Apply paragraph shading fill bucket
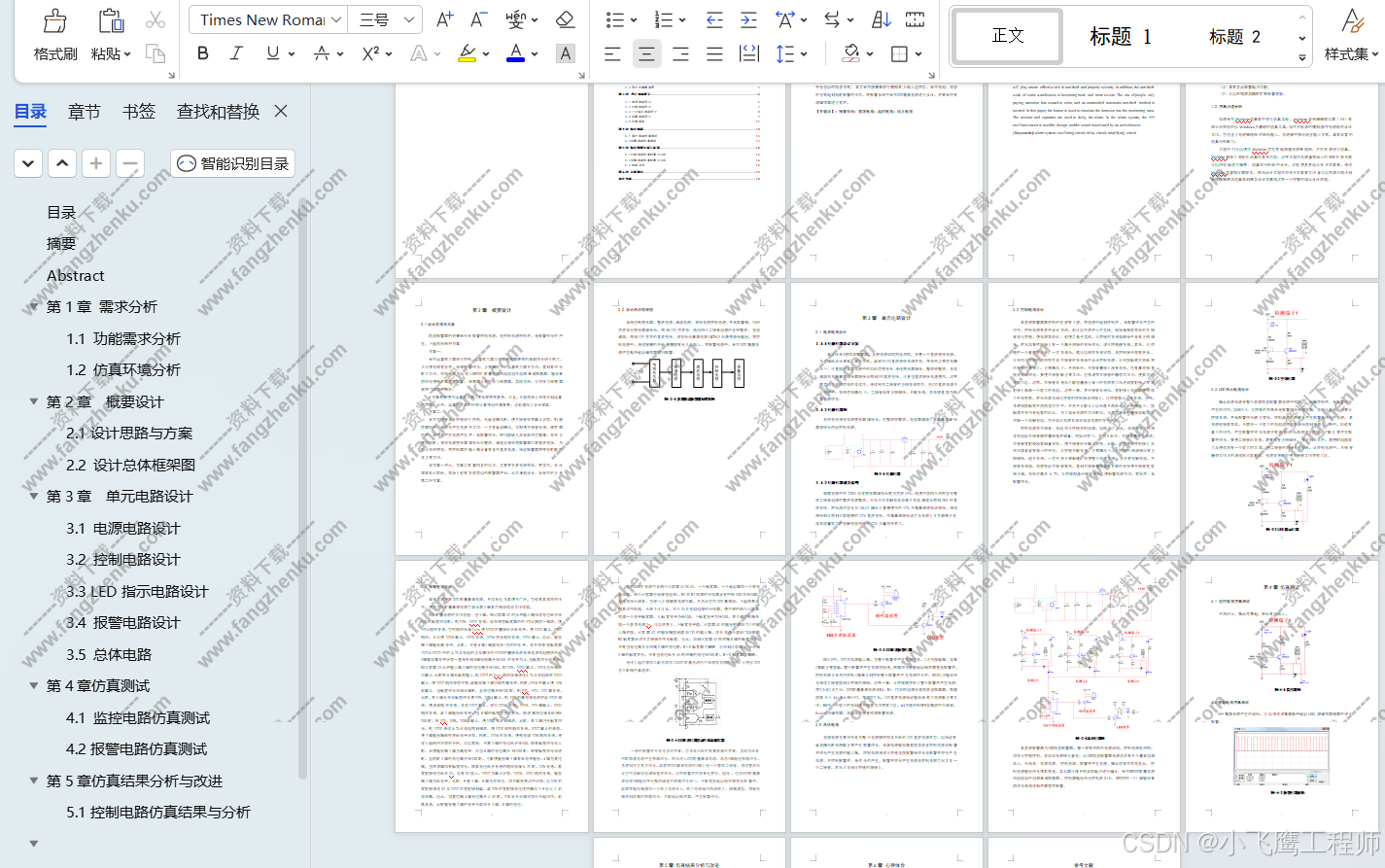 pos(851,53)
